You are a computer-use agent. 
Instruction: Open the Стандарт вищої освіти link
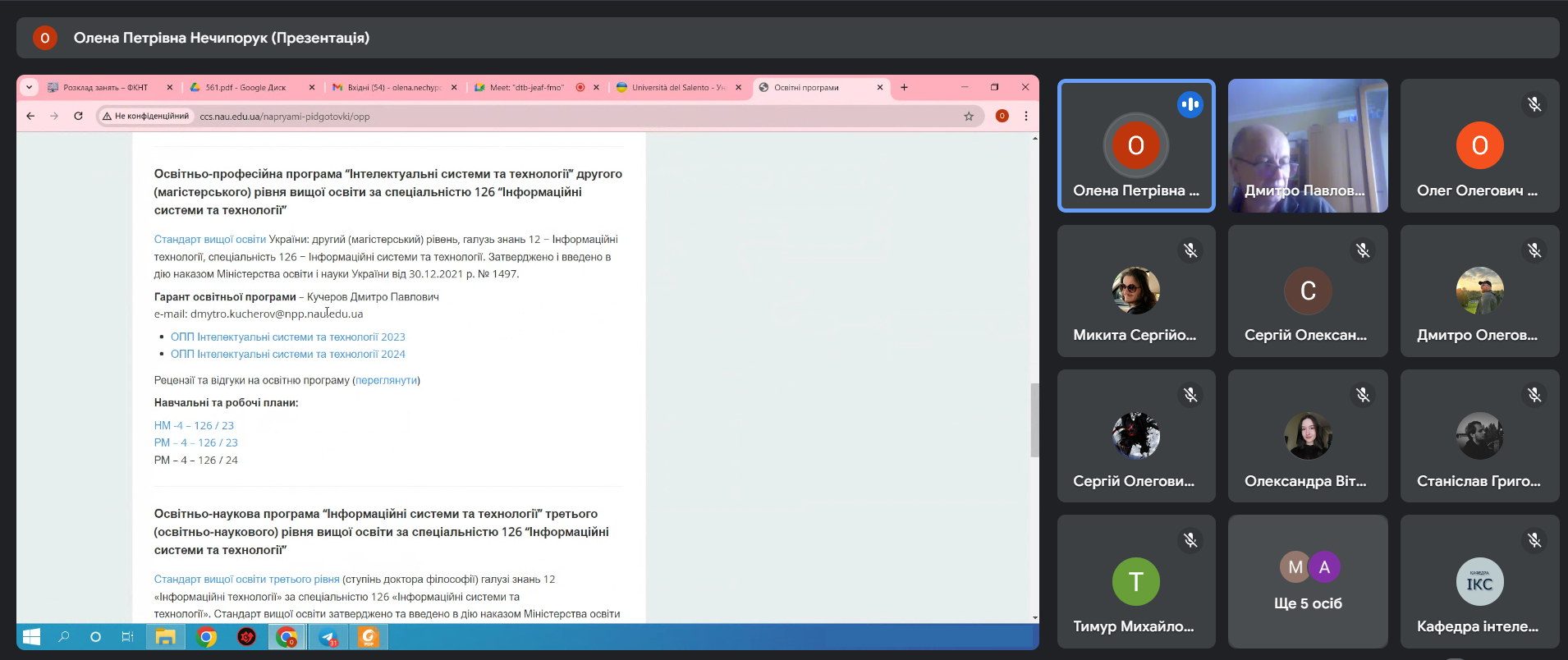point(210,240)
